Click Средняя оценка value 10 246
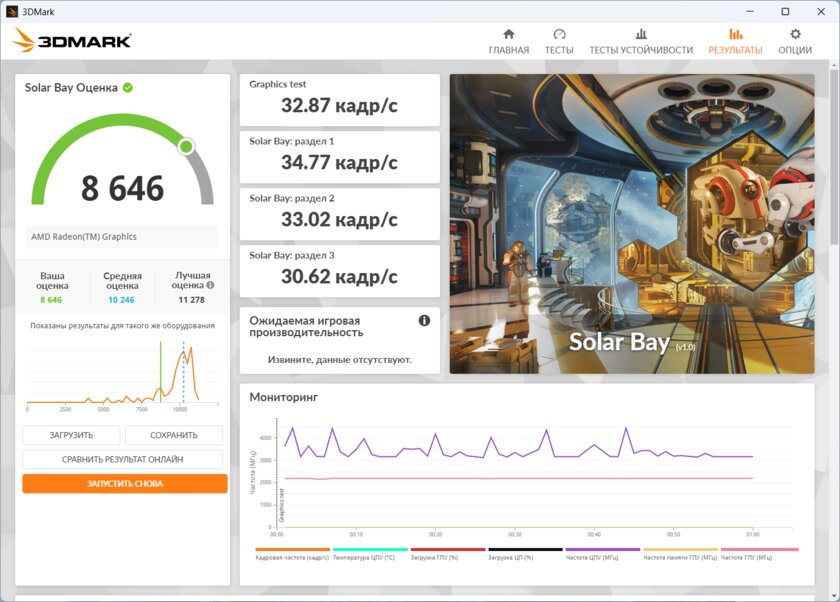 point(121,300)
